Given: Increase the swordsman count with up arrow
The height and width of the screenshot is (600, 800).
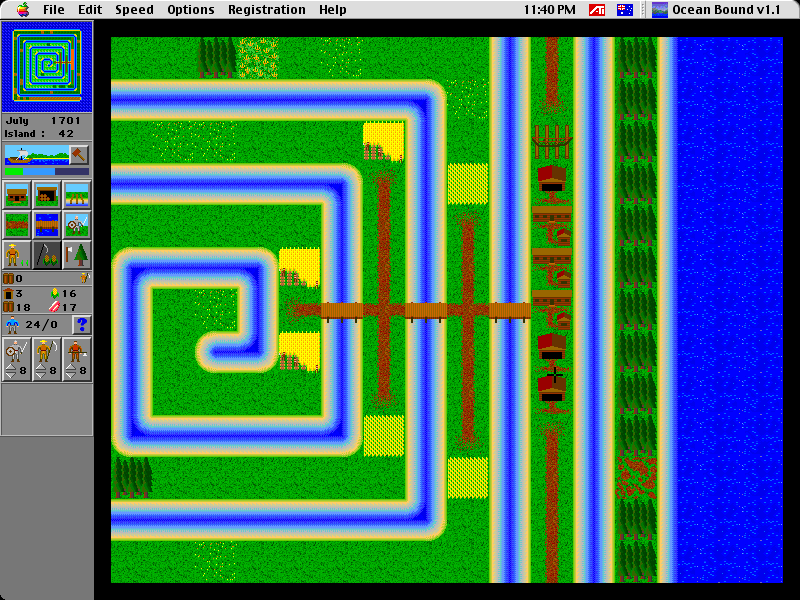Looking at the screenshot, I should [x=11, y=367].
